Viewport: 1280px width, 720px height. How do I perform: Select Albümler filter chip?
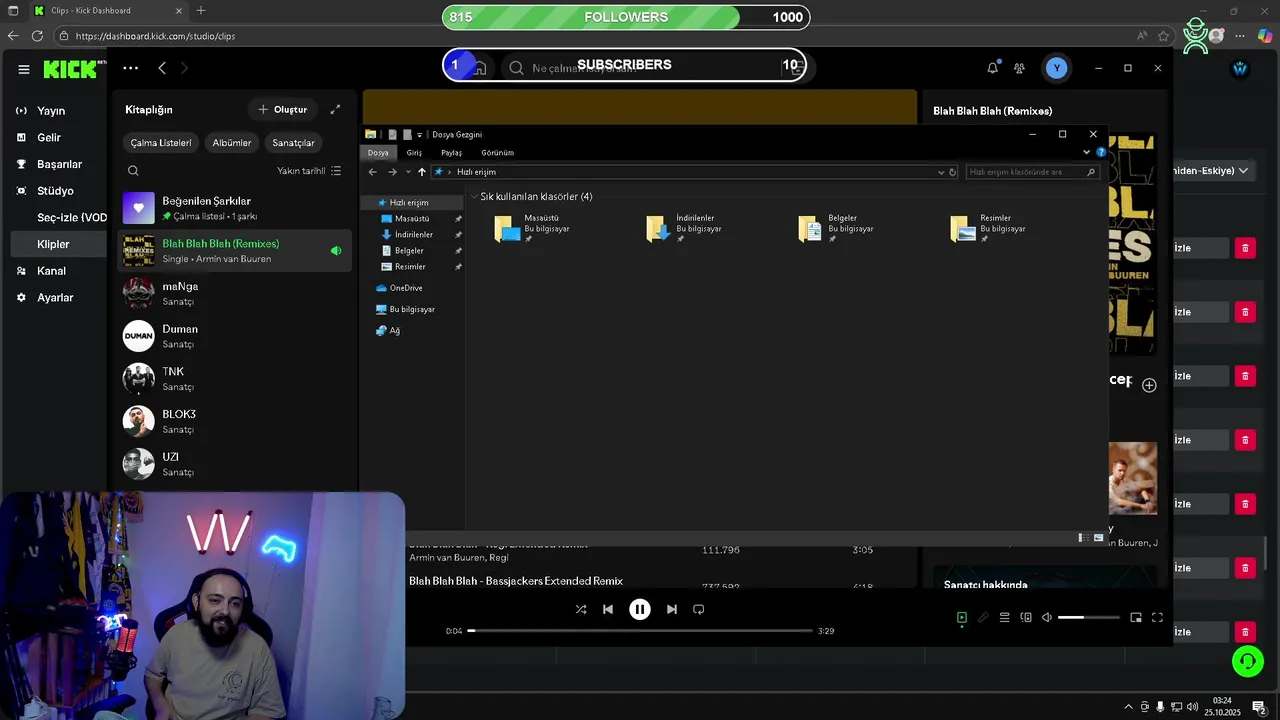click(232, 143)
